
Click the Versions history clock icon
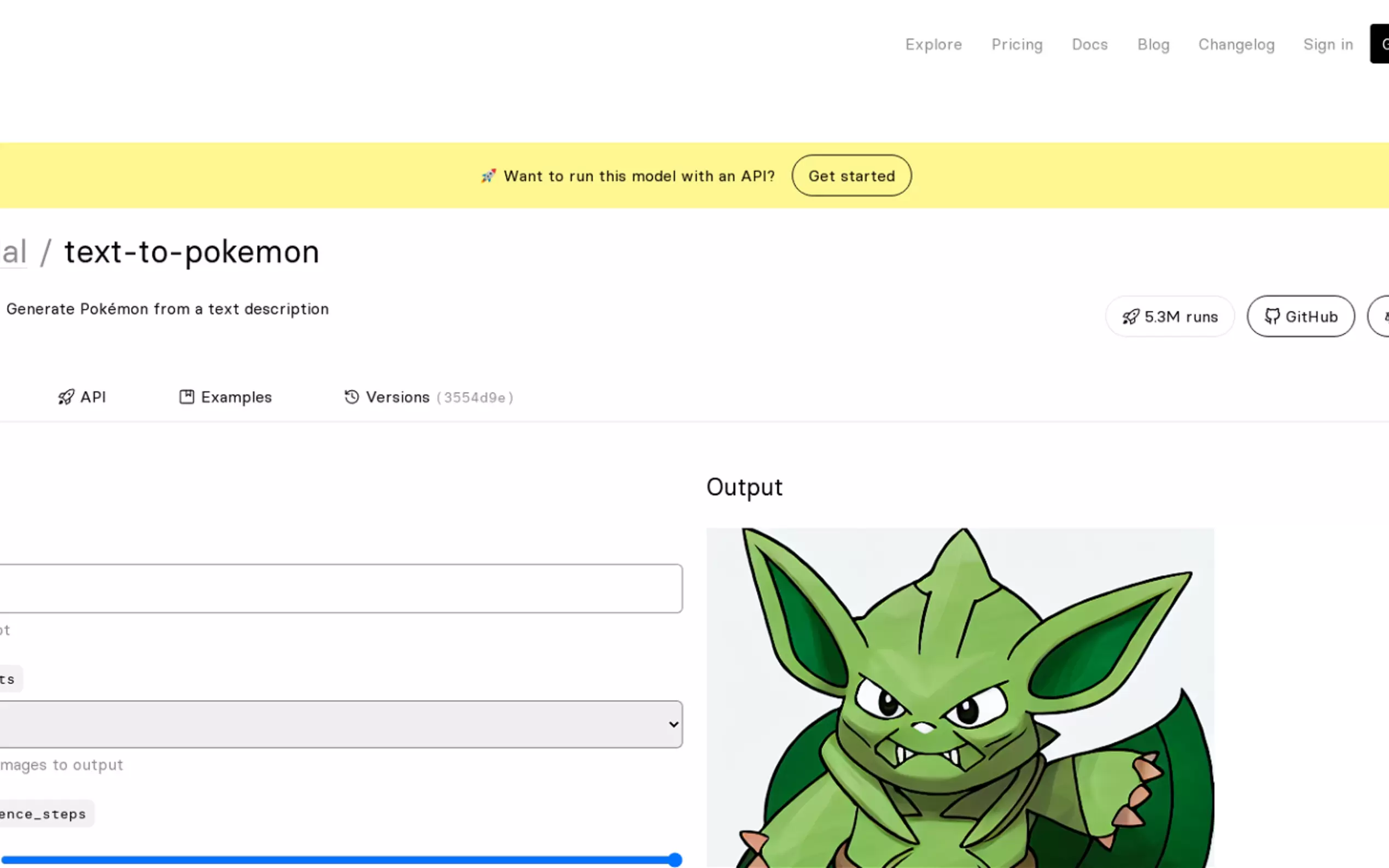click(x=352, y=397)
